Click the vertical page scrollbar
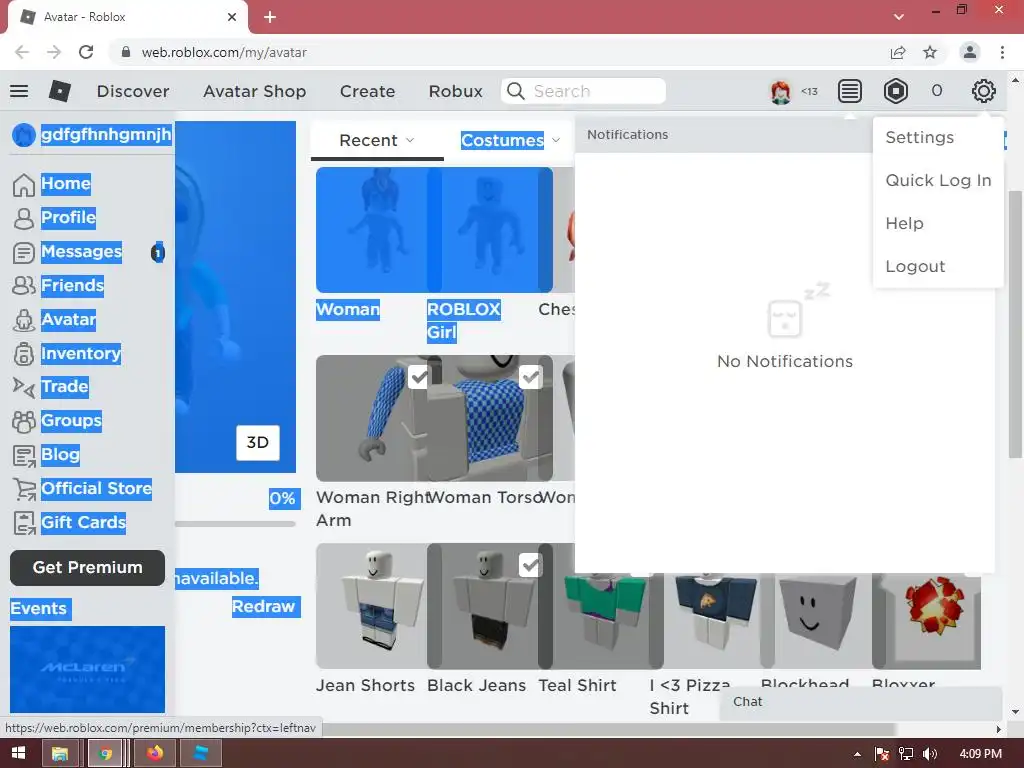 [x=1015, y=325]
